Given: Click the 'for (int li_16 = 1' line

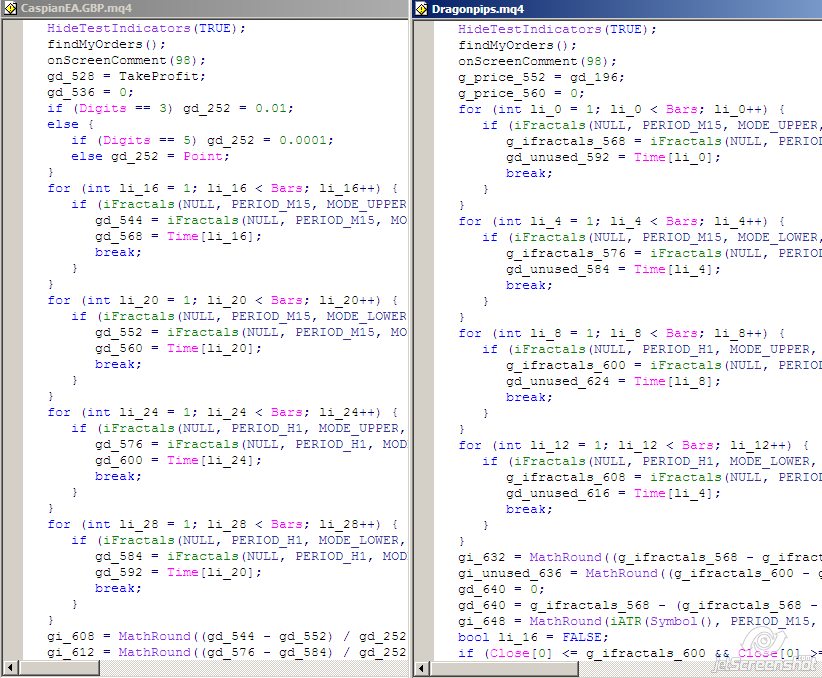Looking at the screenshot, I should pos(223,188).
